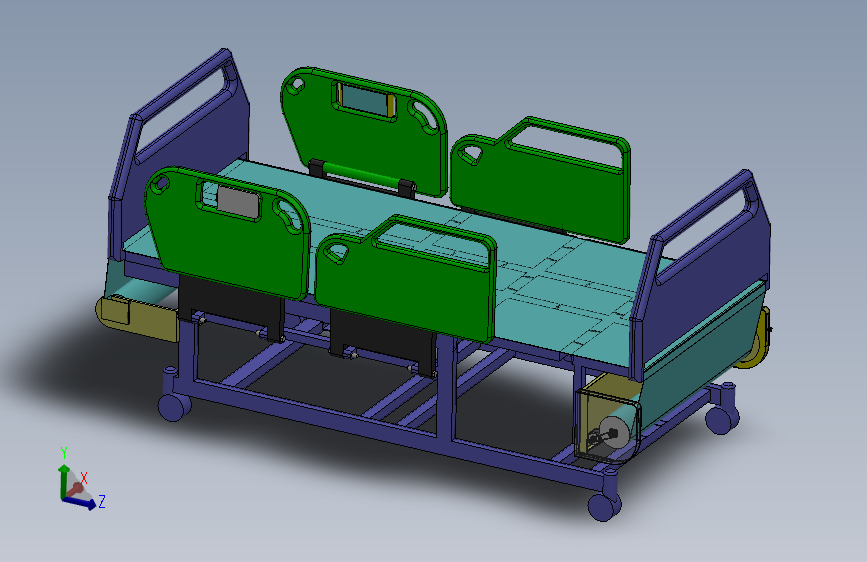Click the green Y axis of the orientation triad
The height and width of the screenshot is (562, 867).
[63, 480]
